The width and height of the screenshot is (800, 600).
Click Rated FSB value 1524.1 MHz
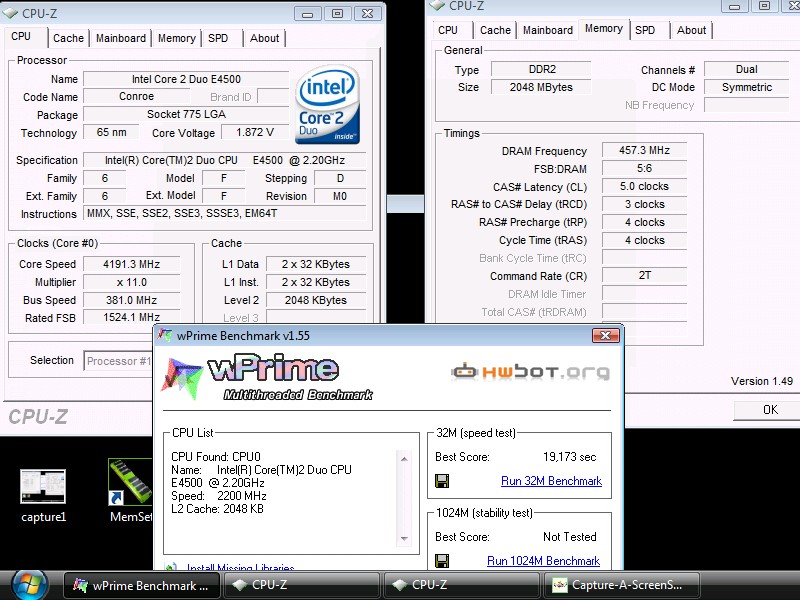click(x=132, y=317)
